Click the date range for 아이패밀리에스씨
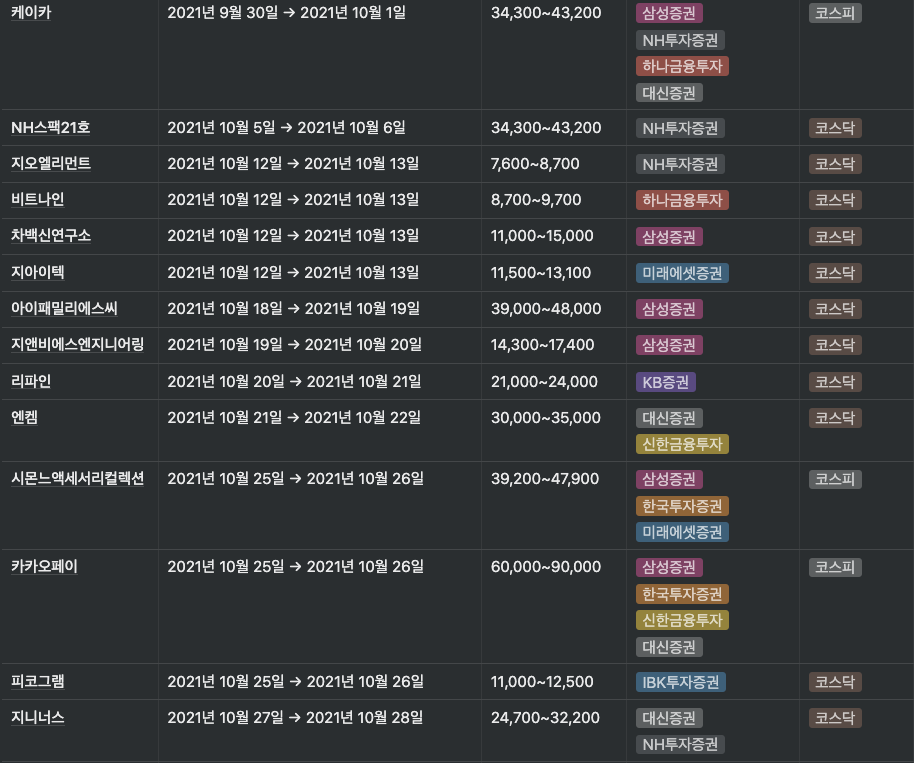The width and height of the screenshot is (914, 763). (293, 309)
